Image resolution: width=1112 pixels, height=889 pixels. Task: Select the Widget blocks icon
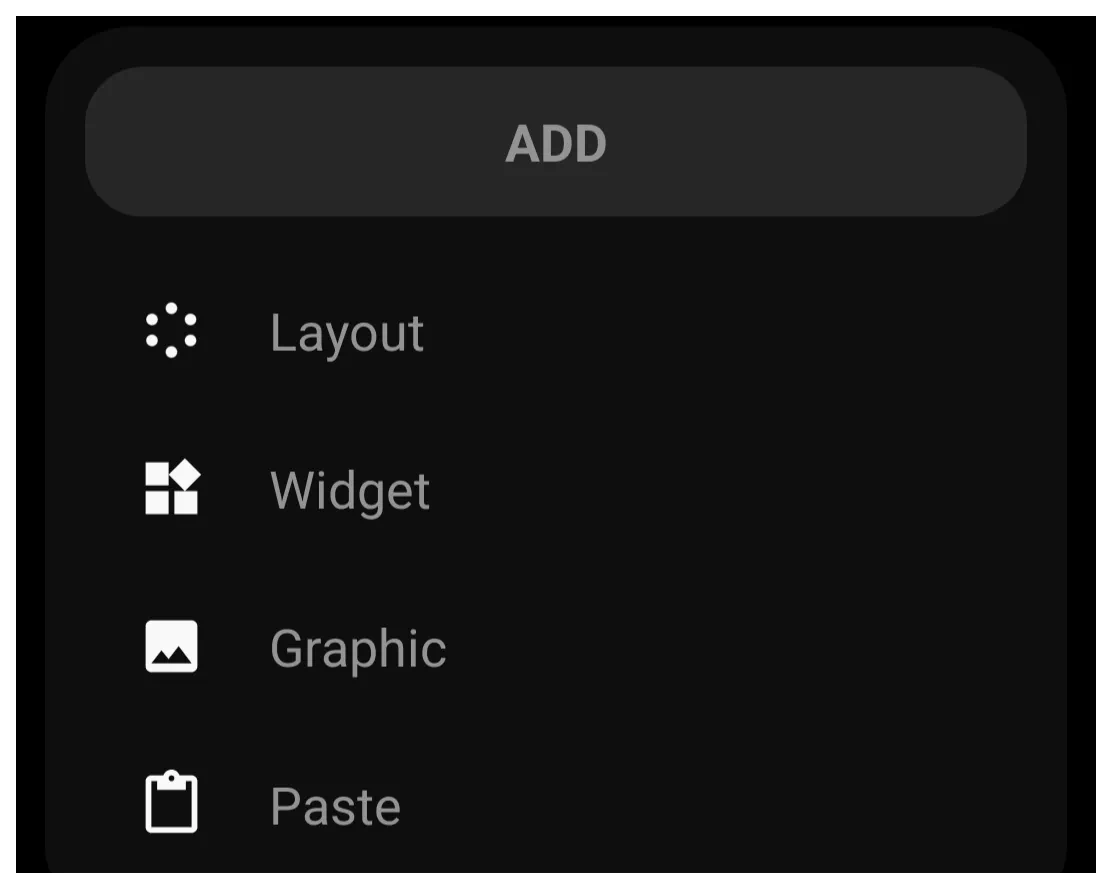point(172,487)
